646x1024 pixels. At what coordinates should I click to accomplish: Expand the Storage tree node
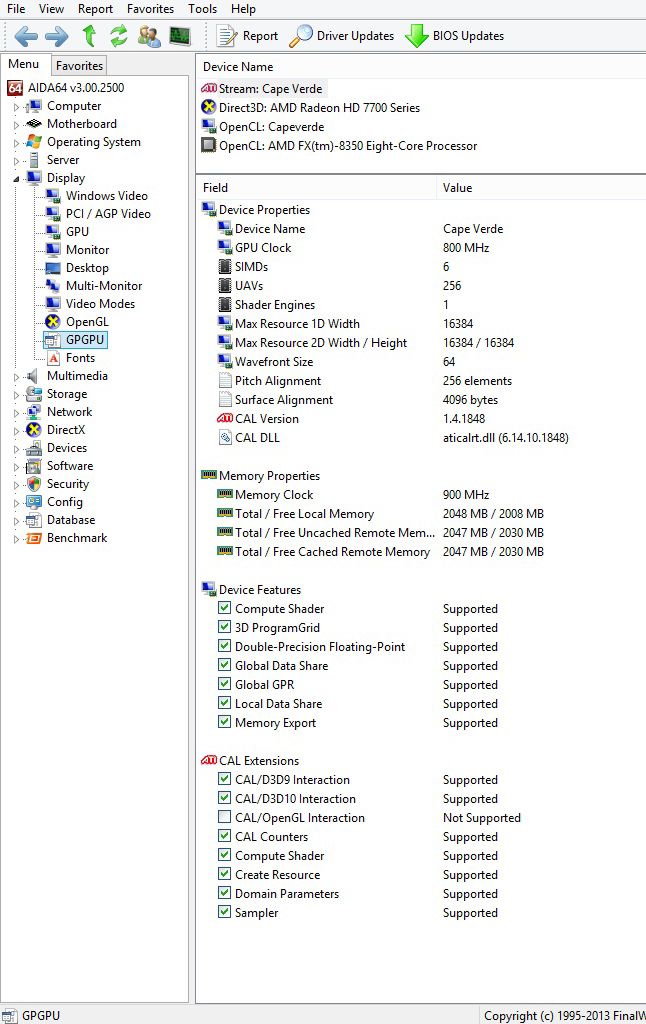pos(16,394)
